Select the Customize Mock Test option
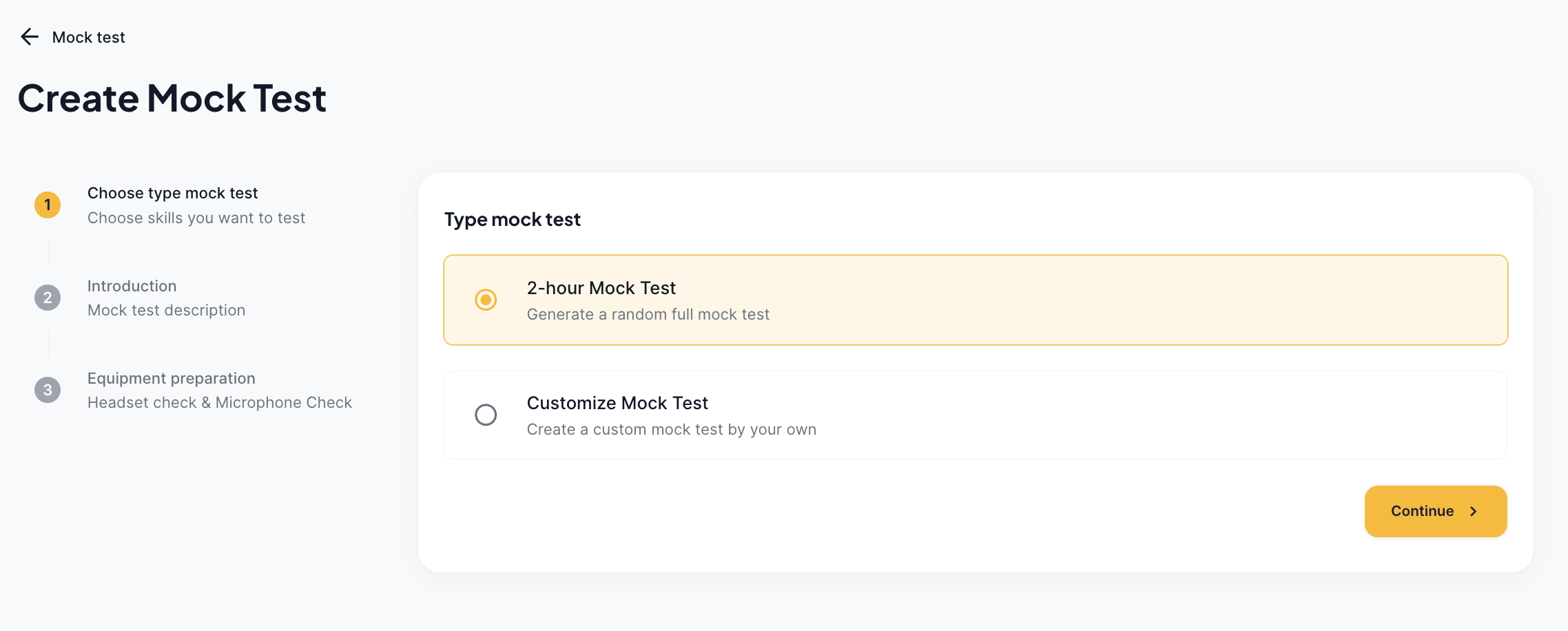Screen dimensions: 1568x631 [x=974, y=415]
